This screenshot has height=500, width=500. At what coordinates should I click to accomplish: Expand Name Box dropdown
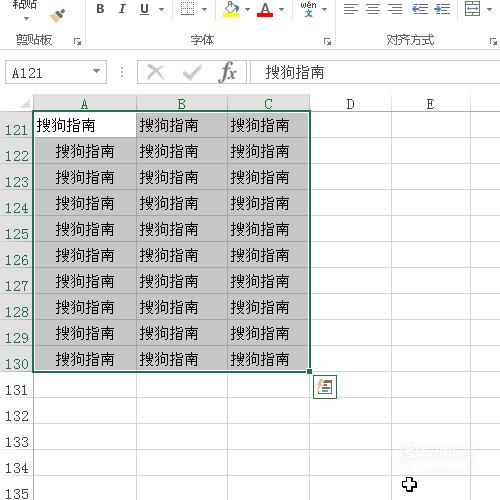click(x=96, y=71)
